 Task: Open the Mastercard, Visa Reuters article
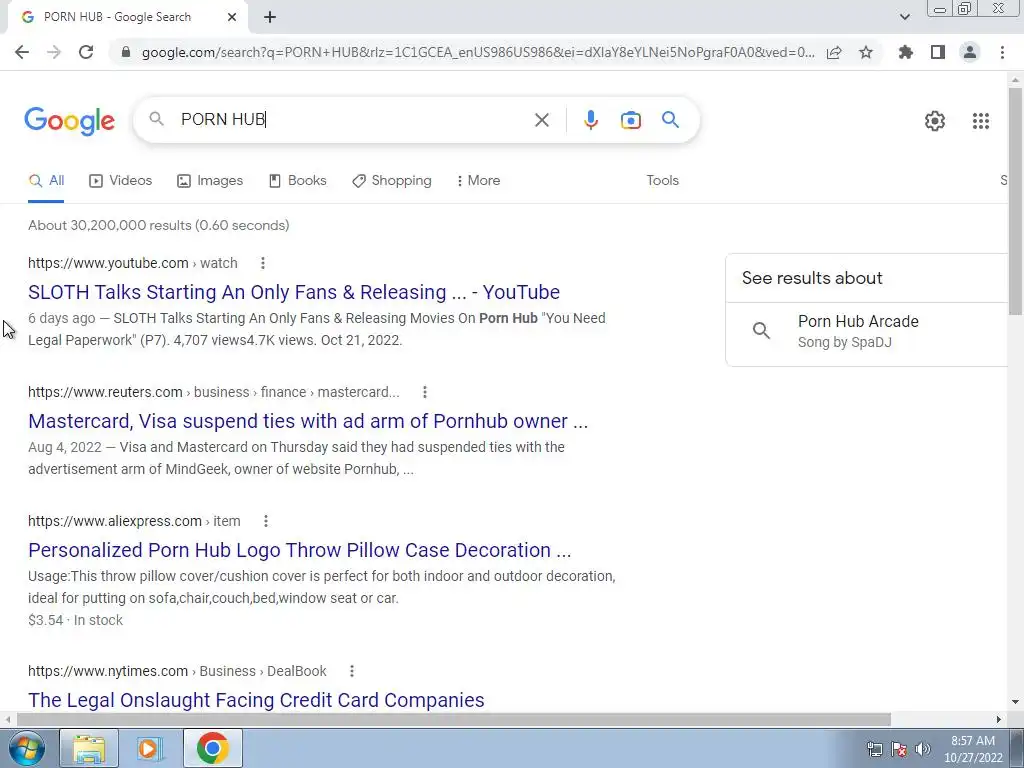pos(308,421)
